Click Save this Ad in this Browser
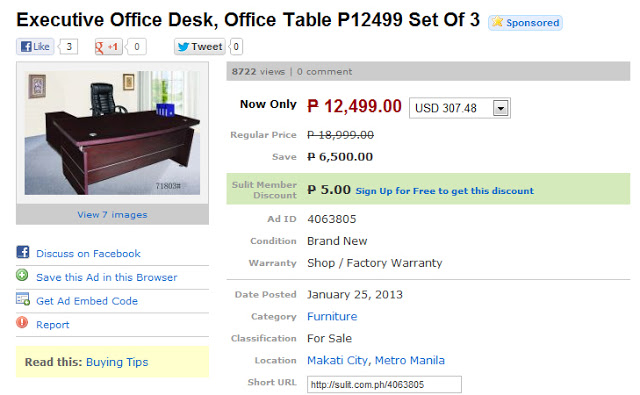This screenshot has width=640, height=395. (x=107, y=277)
